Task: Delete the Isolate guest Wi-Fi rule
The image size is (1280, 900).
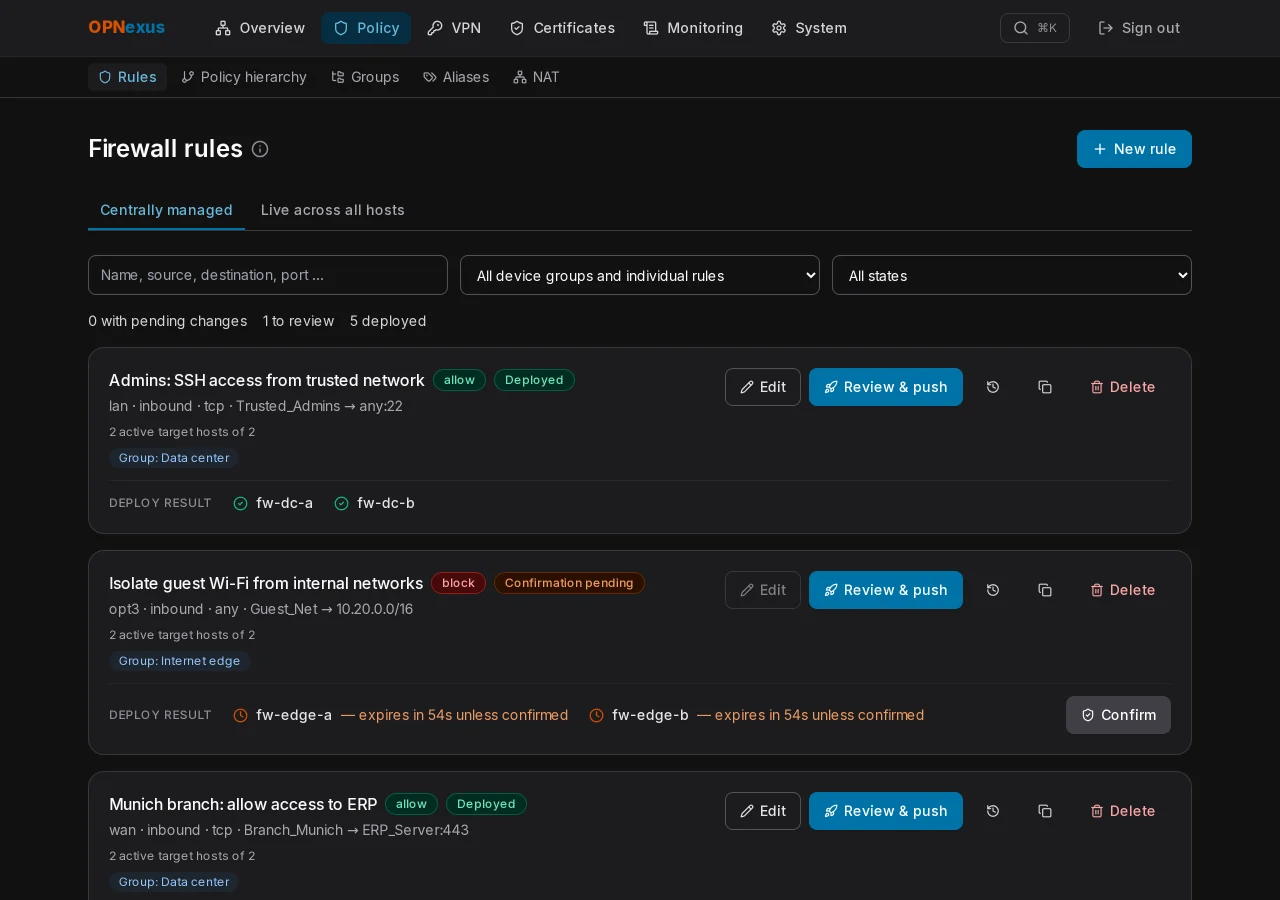Action: coord(1123,590)
